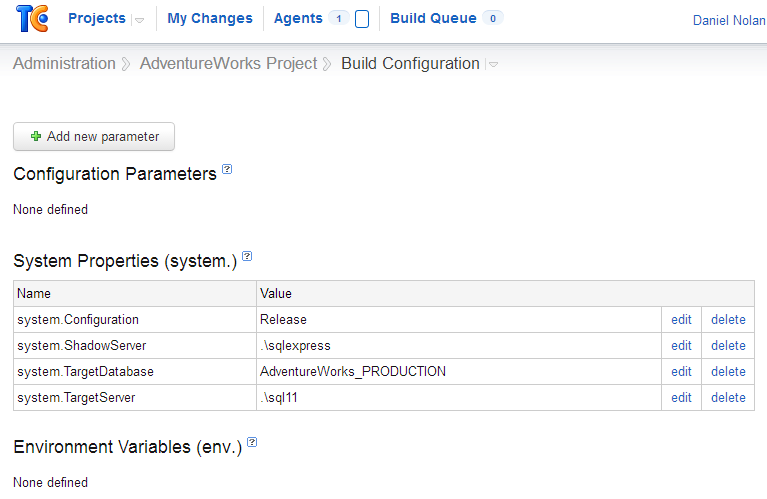This screenshot has height=499, width=767.
Task: Expand the Projects dropdown arrow
Action: click(139, 20)
